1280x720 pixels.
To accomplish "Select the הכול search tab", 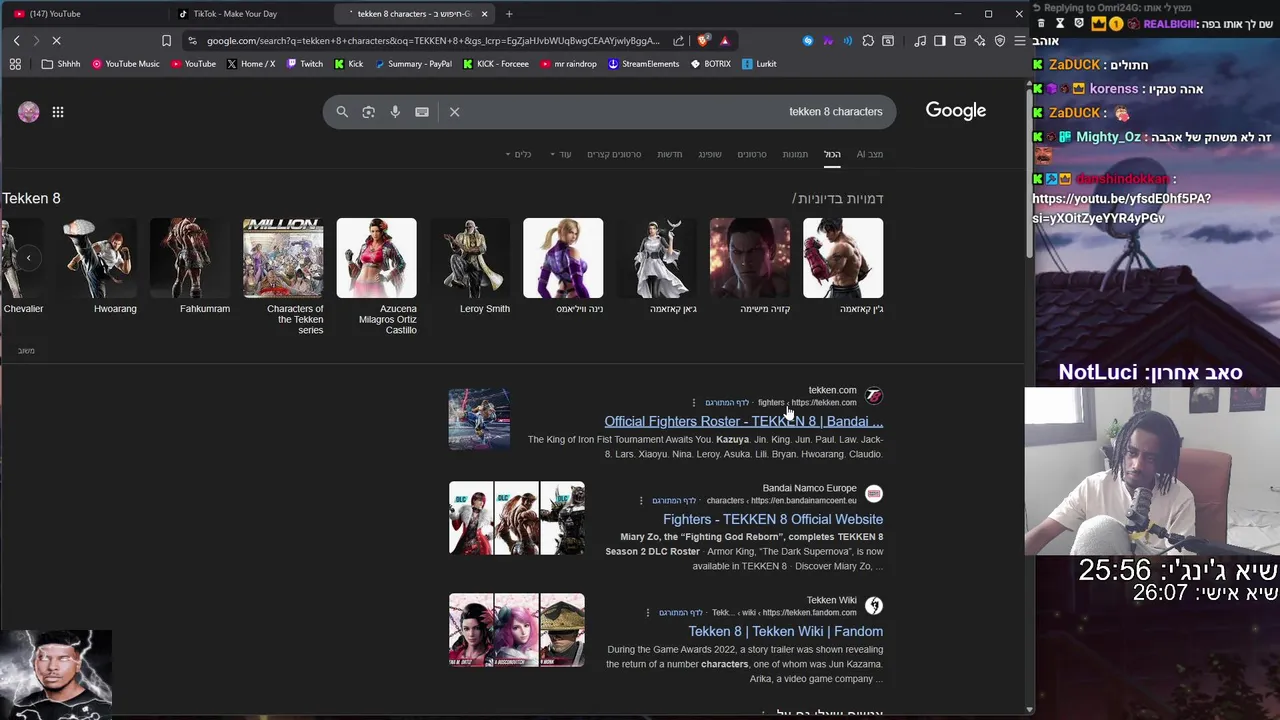I will click(832, 154).
